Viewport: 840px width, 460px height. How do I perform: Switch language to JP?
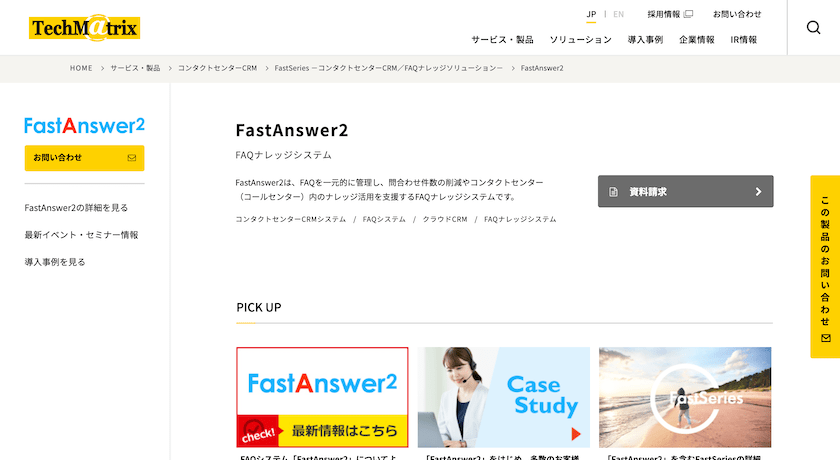coord(591,14)
